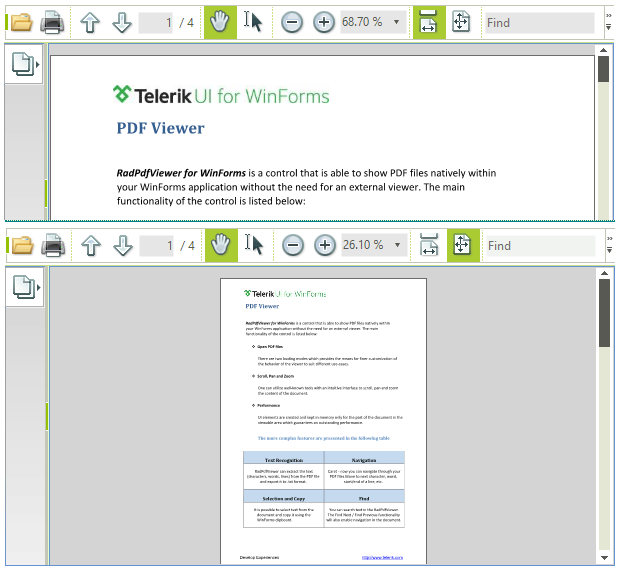Open the 26.10 % zoom dropdown

coord(398,245)
